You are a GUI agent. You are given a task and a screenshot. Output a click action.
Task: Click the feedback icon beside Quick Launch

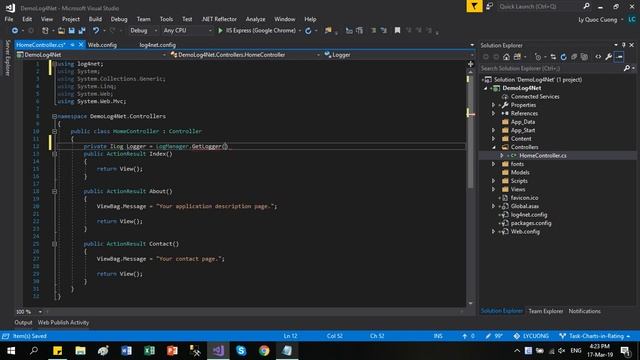(x=489, y=6)
